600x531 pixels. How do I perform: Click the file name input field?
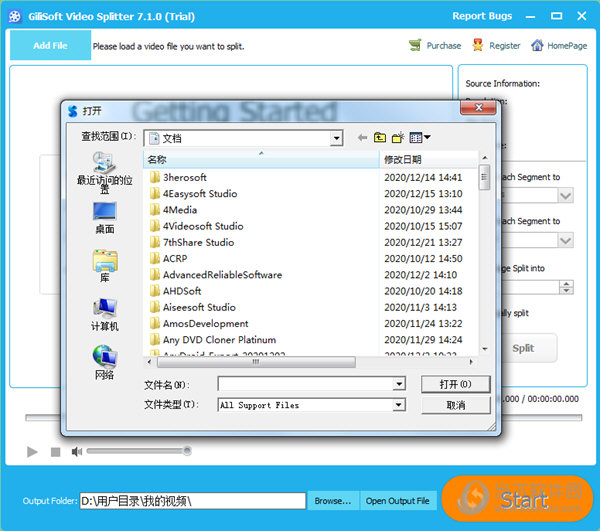(x=305, y=384)
